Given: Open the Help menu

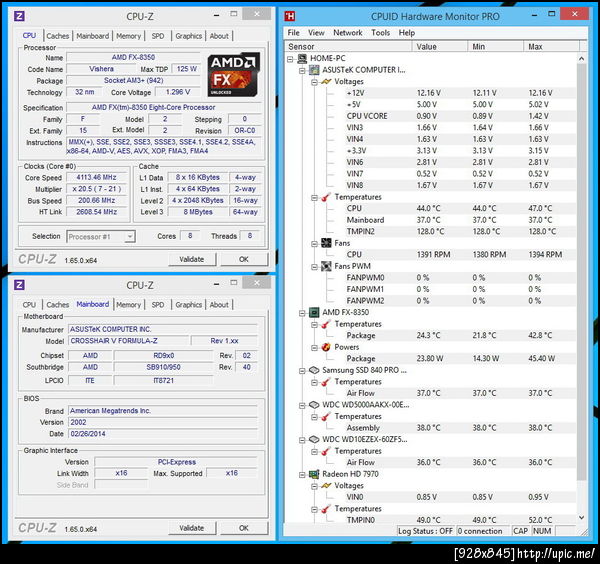Looking at the screenshot, I should tap(406, 33).
